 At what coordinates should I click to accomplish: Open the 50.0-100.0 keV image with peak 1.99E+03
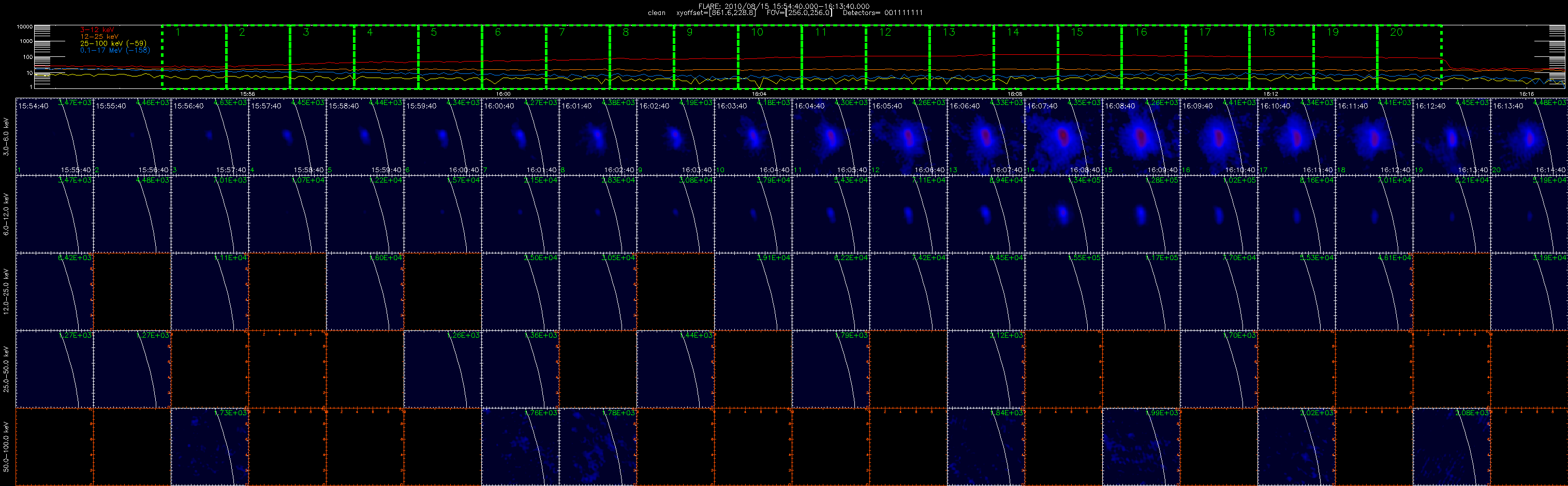click(x=1141, y=447)
